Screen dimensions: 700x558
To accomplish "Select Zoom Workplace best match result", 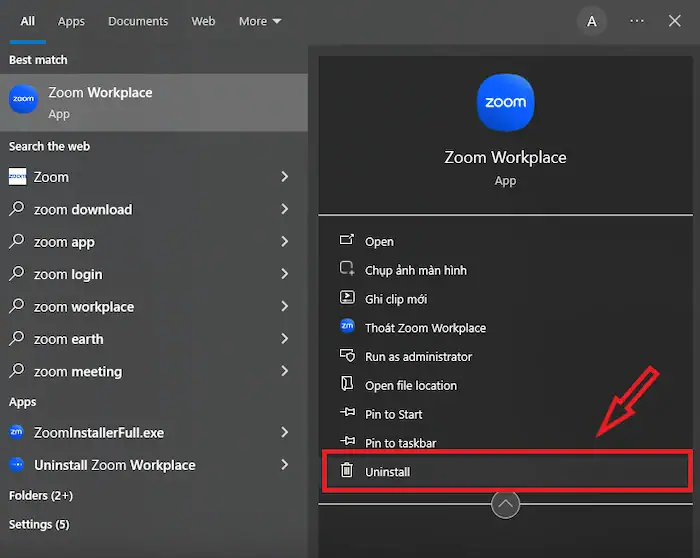I will point(154,102).
